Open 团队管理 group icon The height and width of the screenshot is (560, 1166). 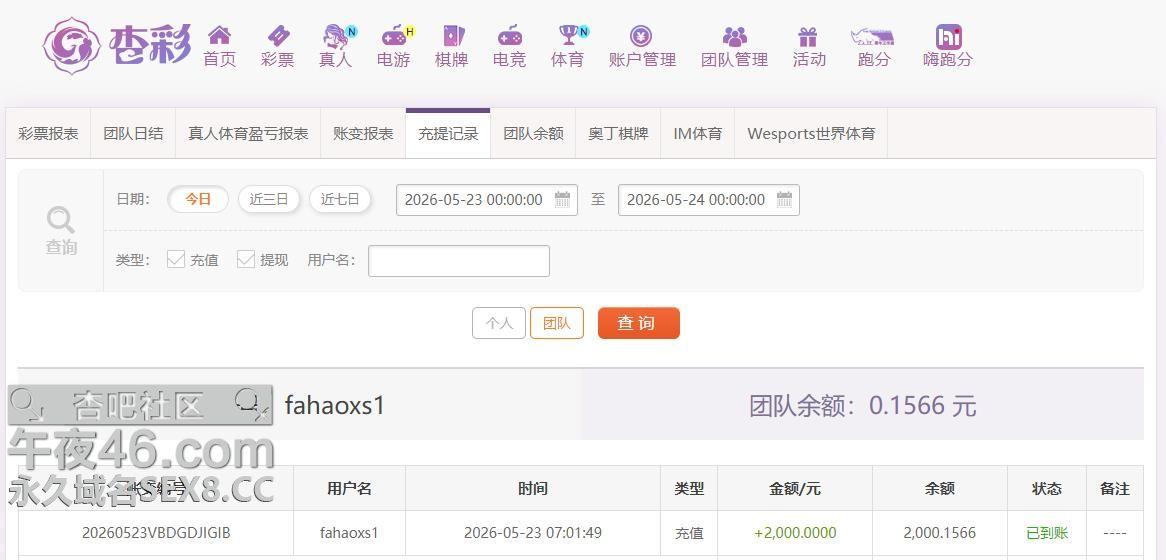point(734,36)
